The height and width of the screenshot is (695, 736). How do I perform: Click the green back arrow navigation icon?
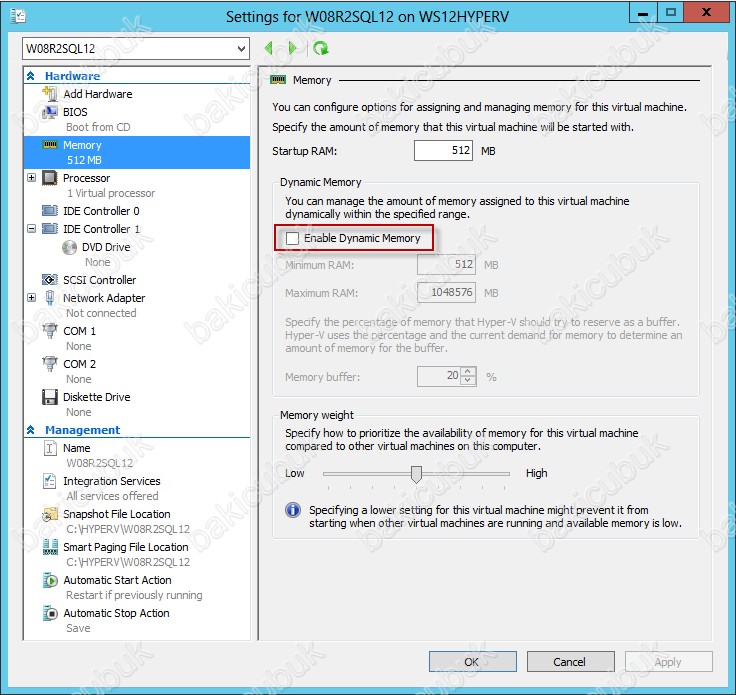(x=269, y=48)
